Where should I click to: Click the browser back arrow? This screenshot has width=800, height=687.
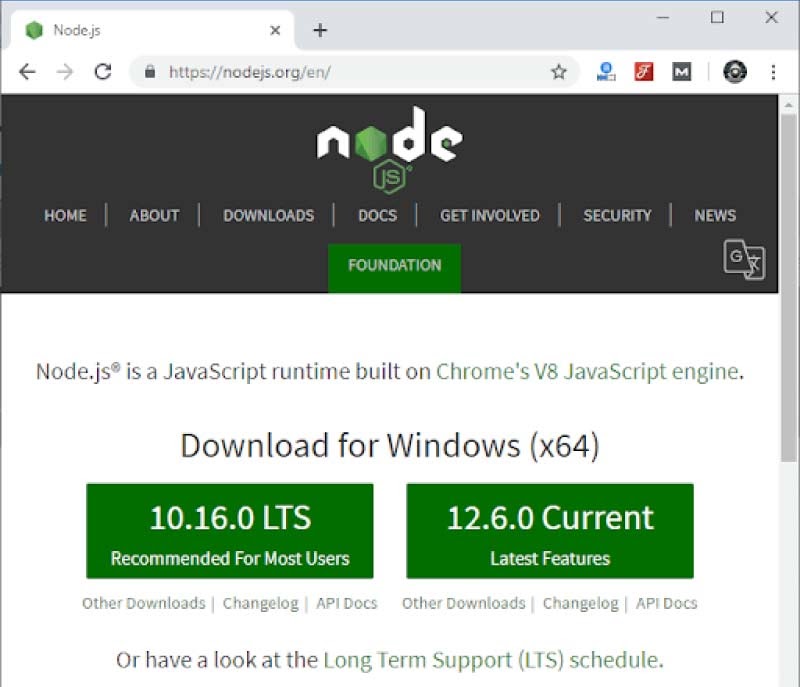(x=27, y=72)
